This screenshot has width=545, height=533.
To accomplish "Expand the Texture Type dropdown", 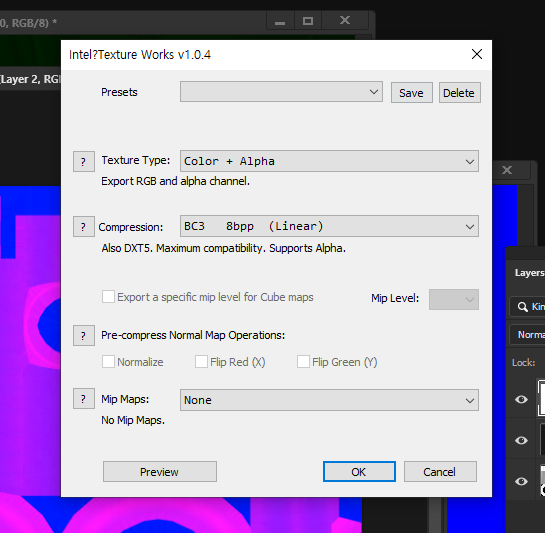I will pyautogui.click(x=329, y=161).
